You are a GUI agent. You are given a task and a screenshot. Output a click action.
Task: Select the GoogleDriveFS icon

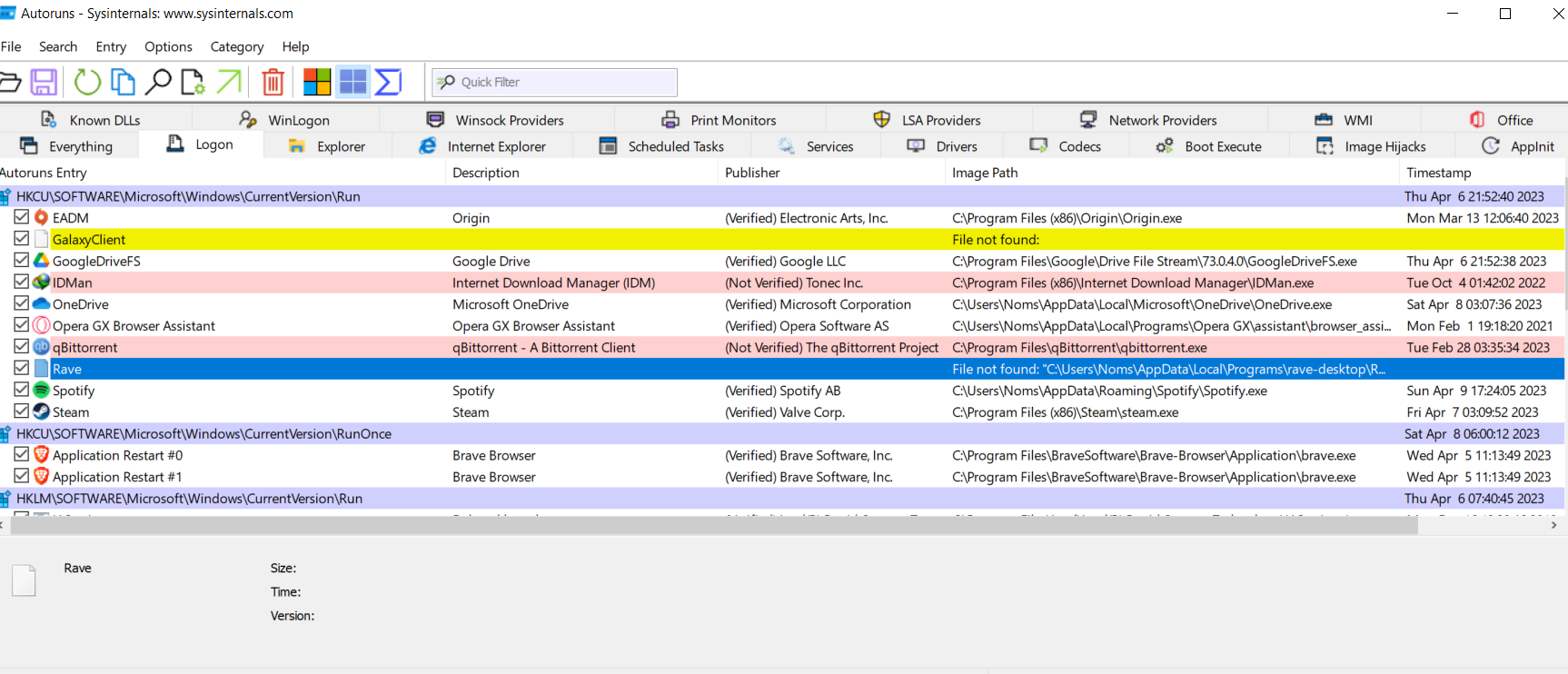pos(41,261)
